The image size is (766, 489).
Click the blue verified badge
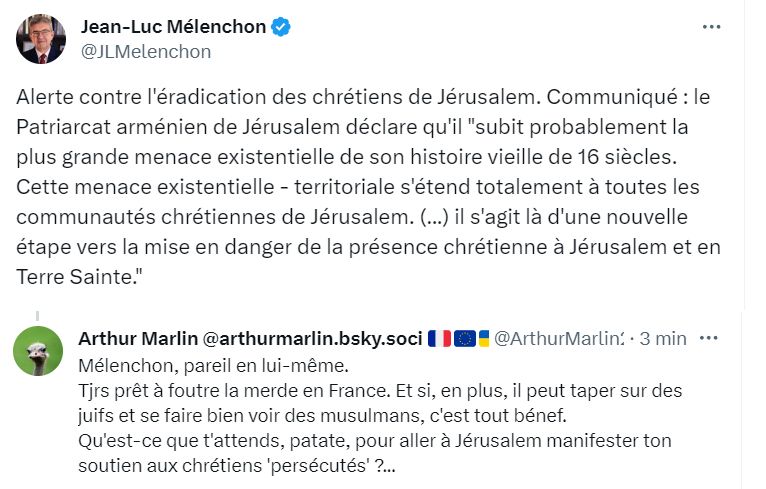click(283, 28)
